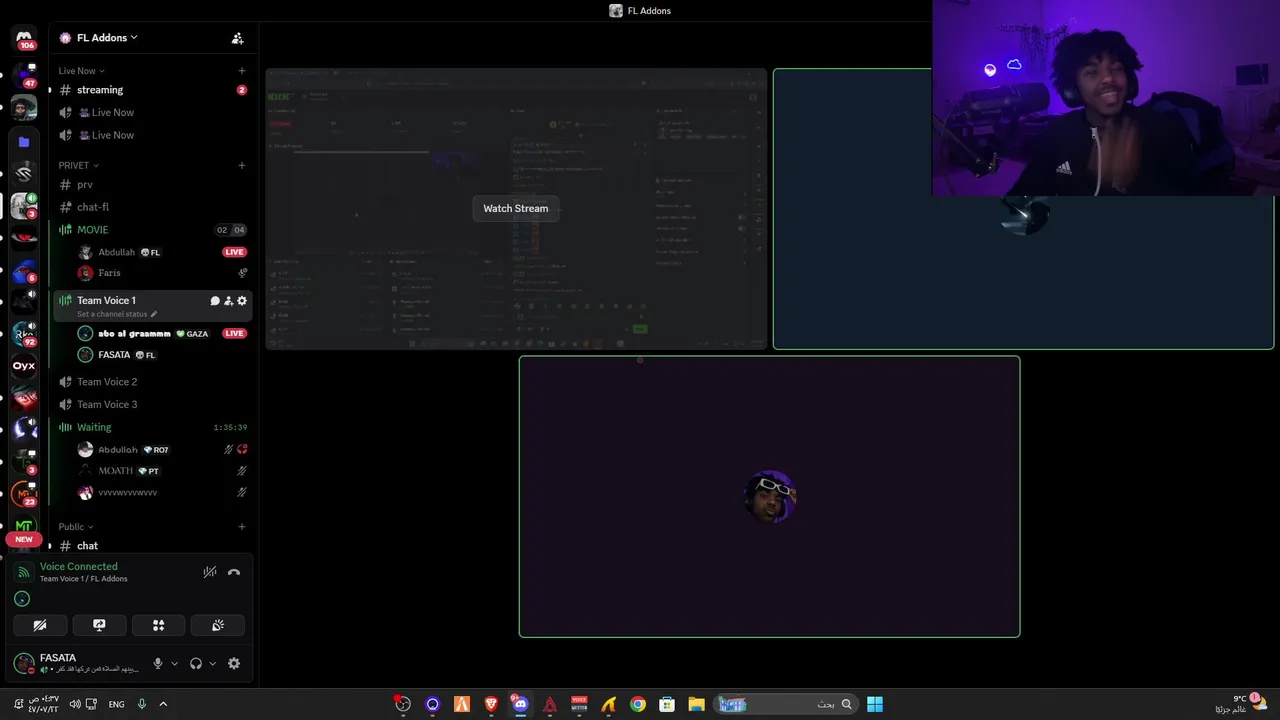Open Google Chrome from taskbar
This screenshot has height=720, width=1280.
[x=638, y=704]
